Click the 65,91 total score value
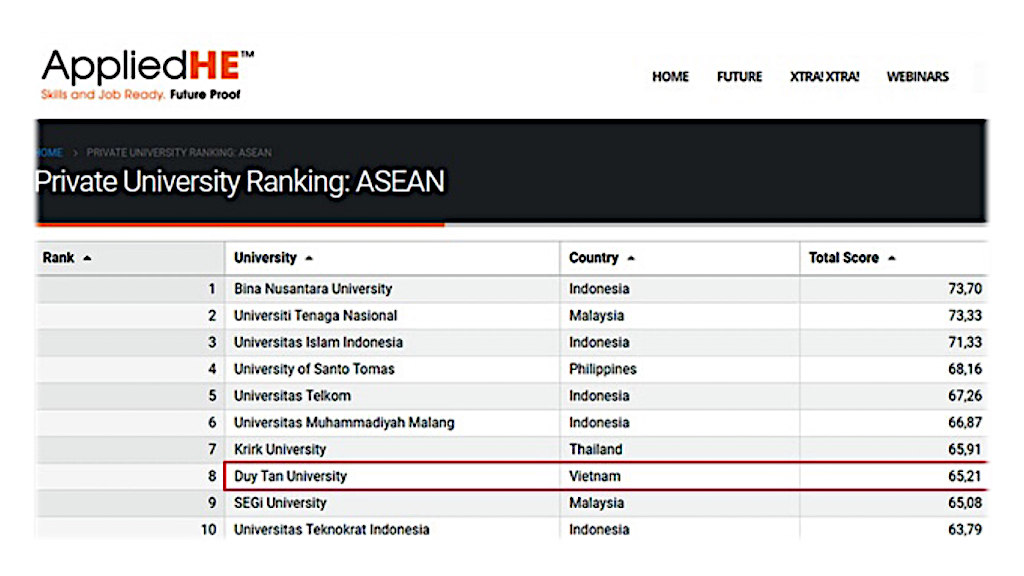1024x576 pixels. tap(965, 449)
